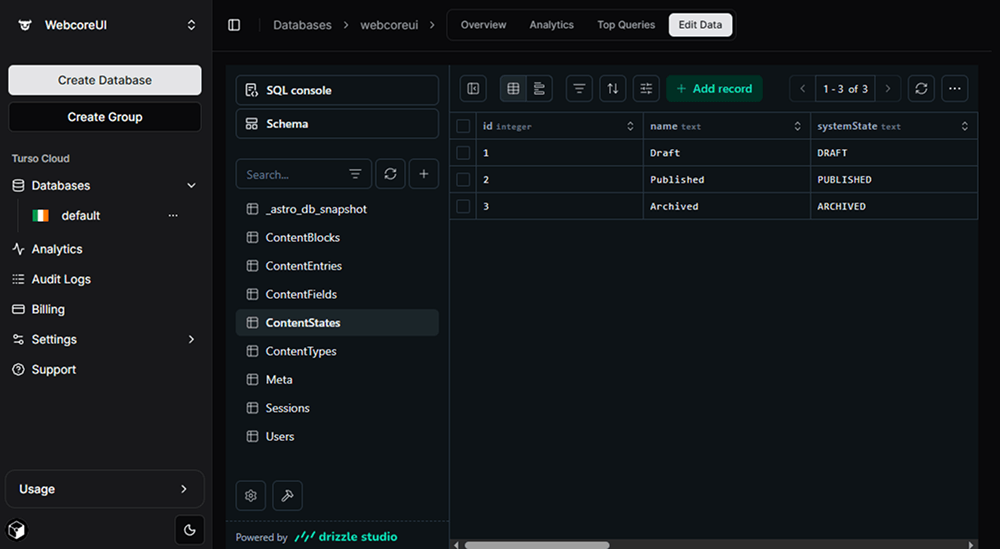Open the ContentTypes table
1000x549 pixels.
[337, 351]
